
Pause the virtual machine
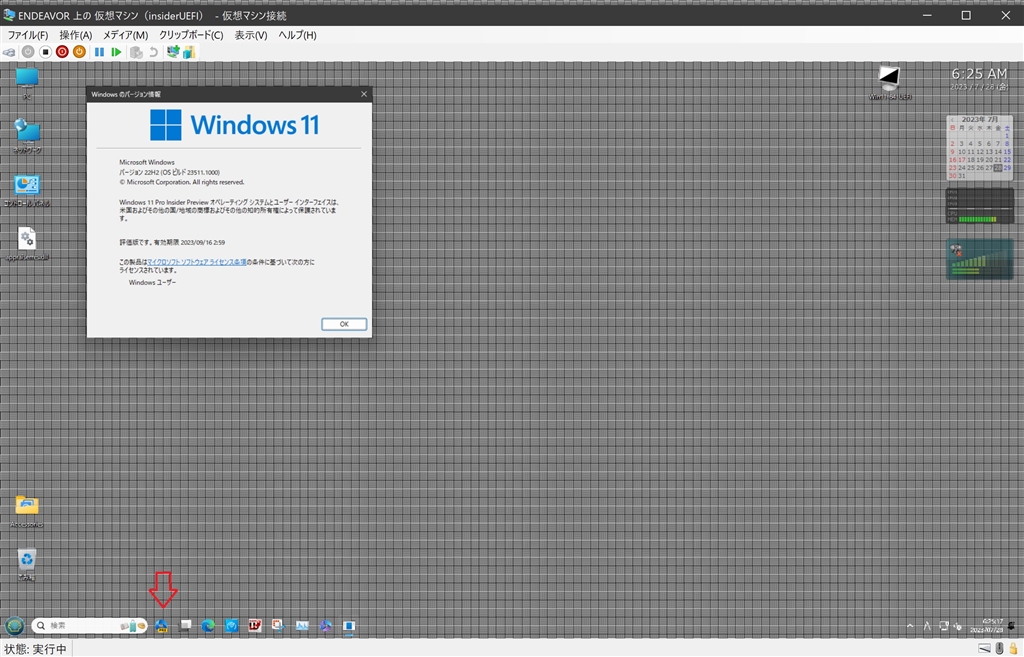99,52
